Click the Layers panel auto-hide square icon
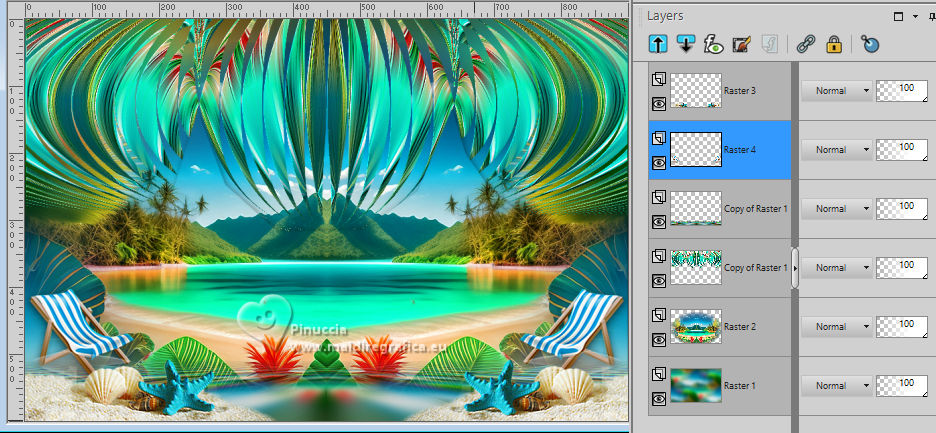 click(898, 17)
